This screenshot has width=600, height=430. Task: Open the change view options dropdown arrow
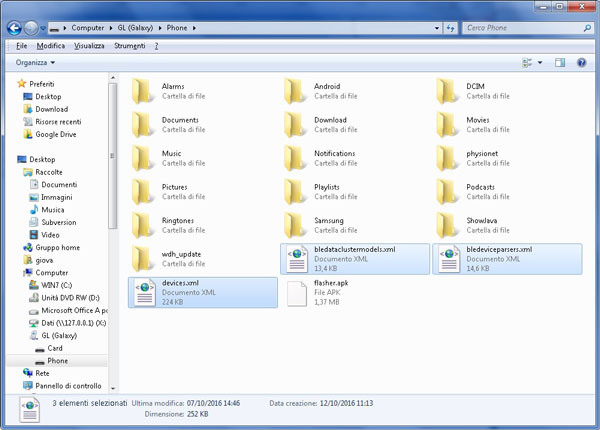tap(541, 63)
